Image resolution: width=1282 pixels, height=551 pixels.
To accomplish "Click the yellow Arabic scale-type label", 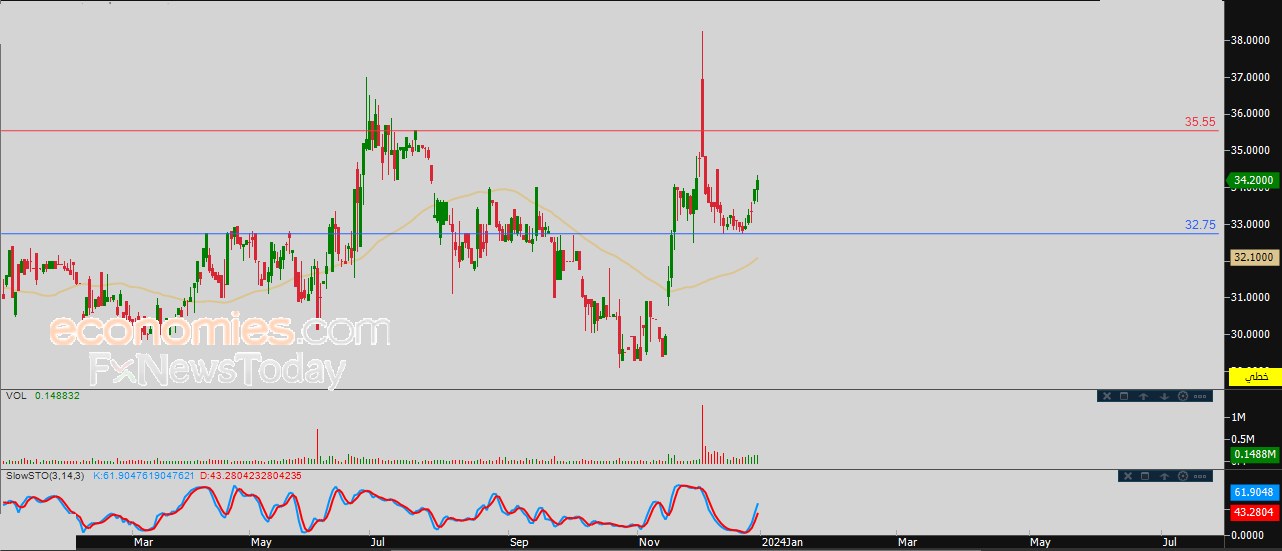I will [1255, 376].
